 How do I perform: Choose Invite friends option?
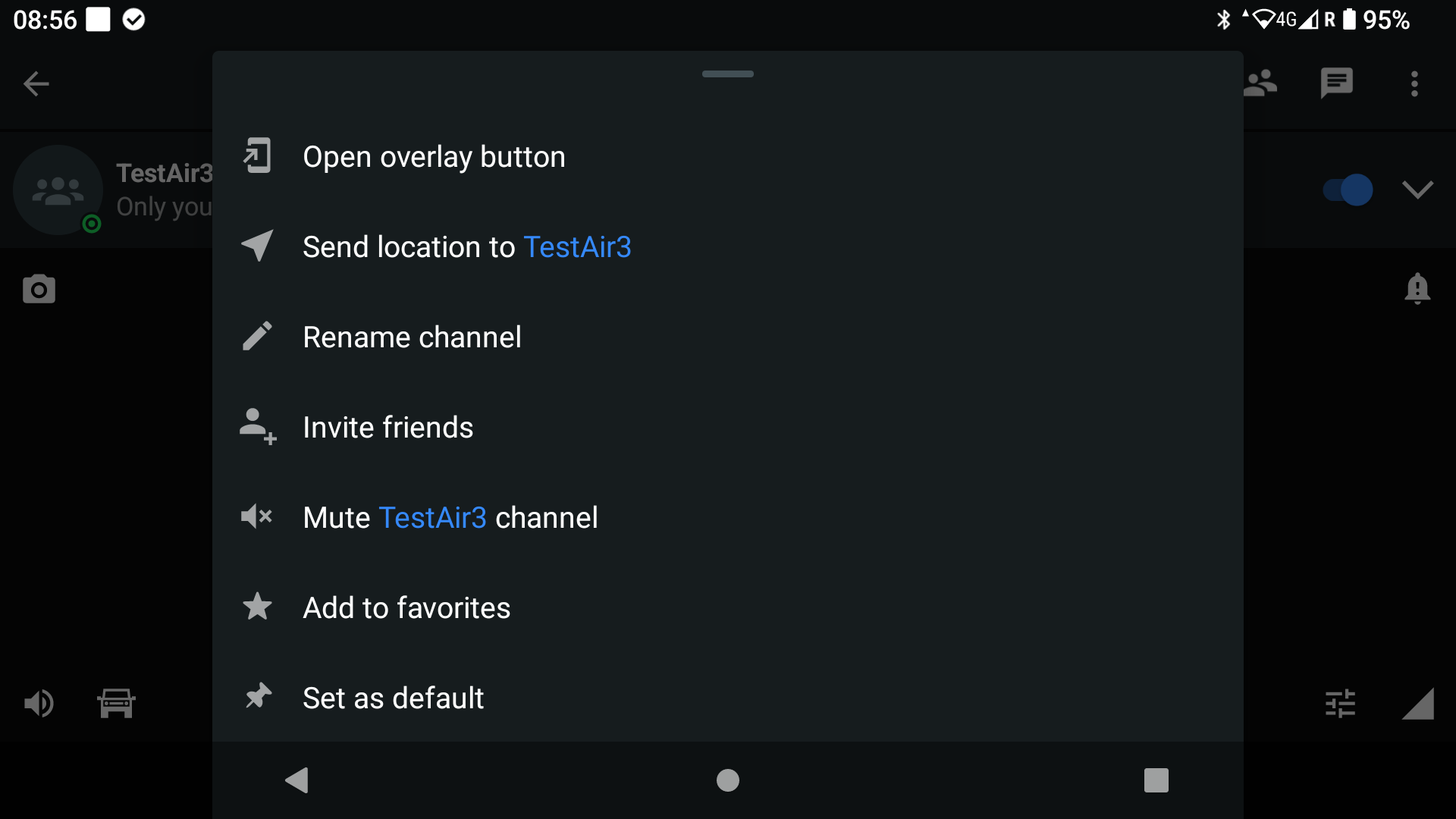click(728, 428)
